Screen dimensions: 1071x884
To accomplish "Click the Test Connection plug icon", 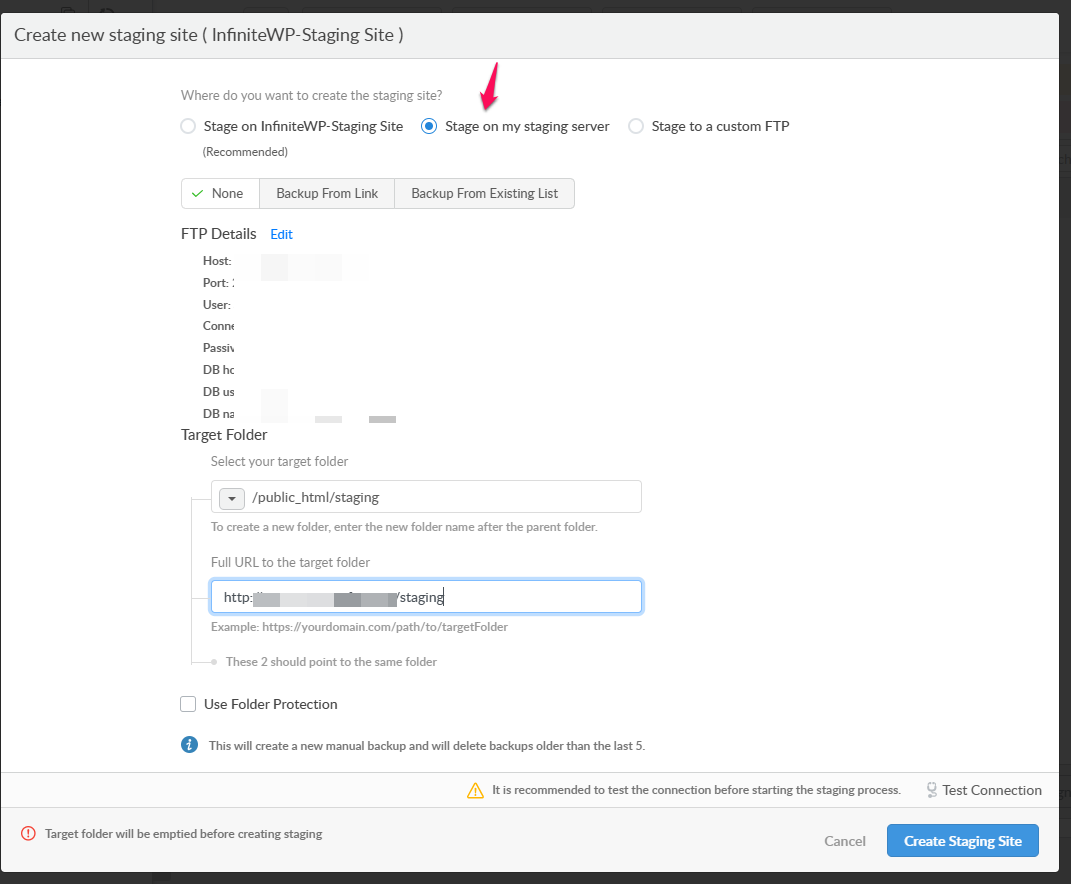I will (932, 790).
